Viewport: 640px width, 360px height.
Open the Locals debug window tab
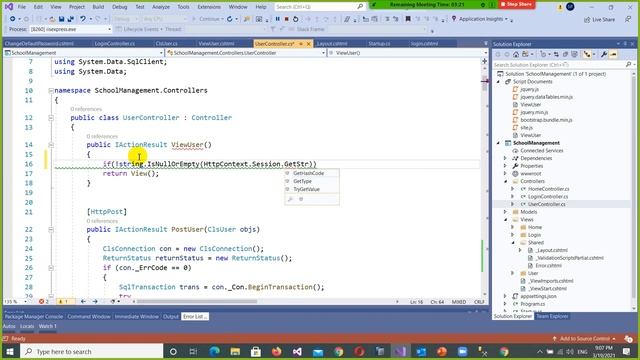(27, 326)
